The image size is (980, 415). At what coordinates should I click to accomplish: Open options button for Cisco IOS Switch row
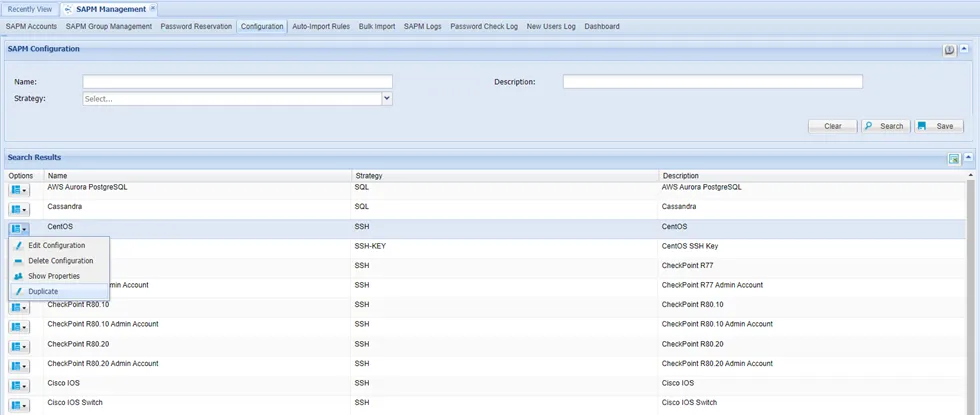20,405
